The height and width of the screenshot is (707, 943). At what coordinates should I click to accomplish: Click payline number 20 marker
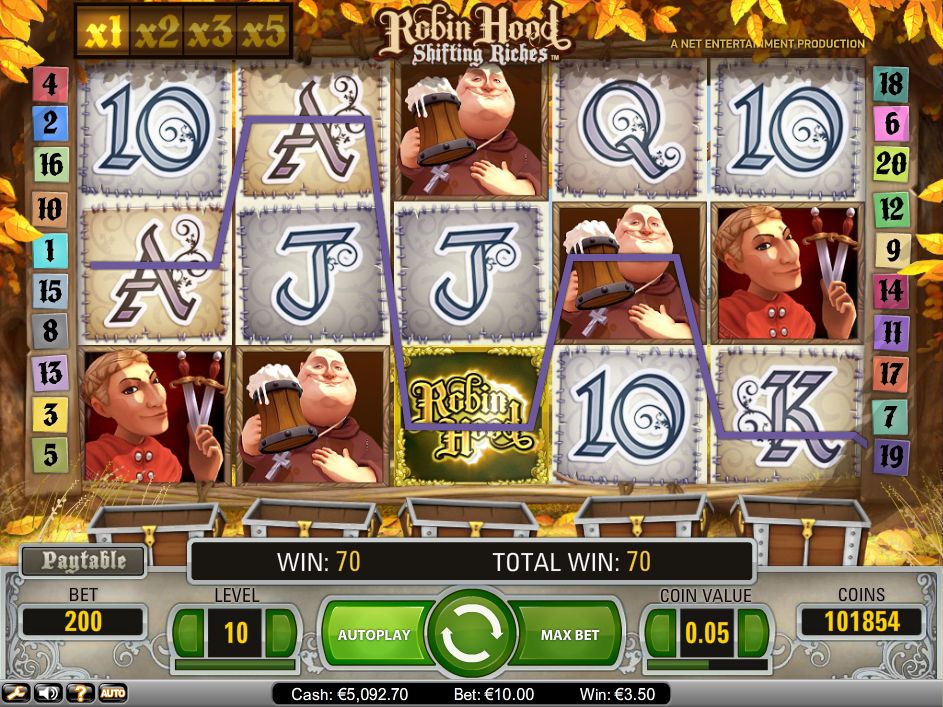[x=891, y=163]
